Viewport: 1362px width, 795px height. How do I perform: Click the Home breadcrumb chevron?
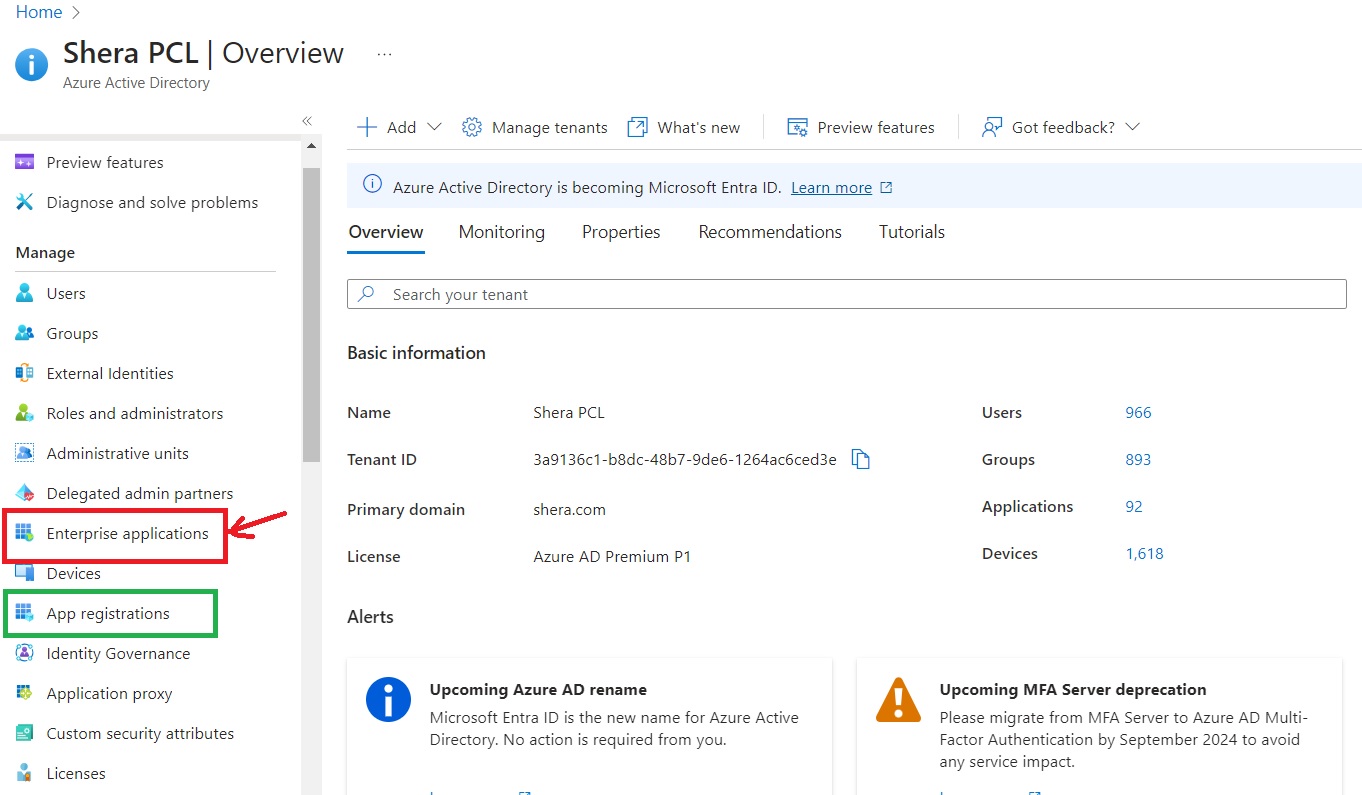77,13
